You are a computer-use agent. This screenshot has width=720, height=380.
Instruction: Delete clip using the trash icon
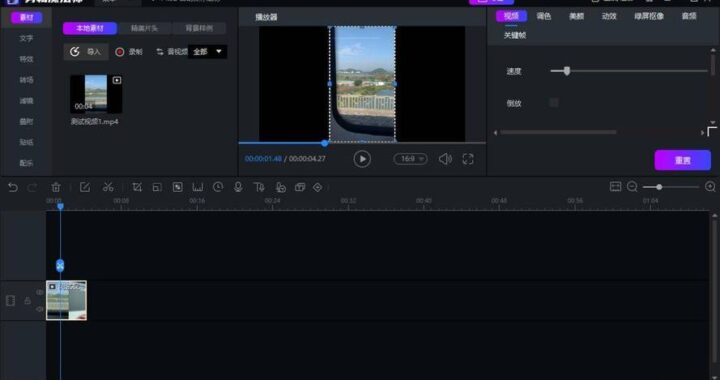click(56, 187)
